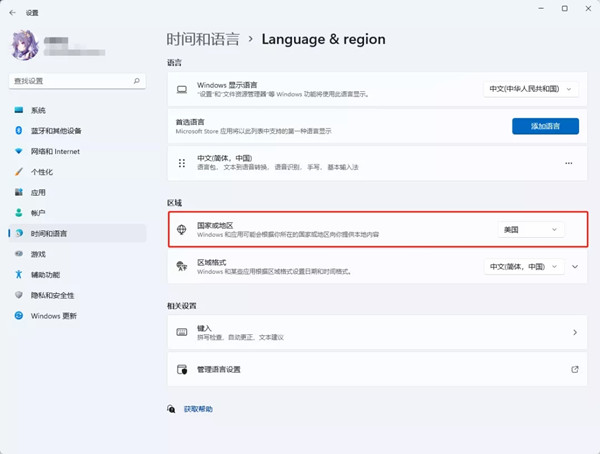Click the 获取帮助 help icon

(x=171, y=409)
